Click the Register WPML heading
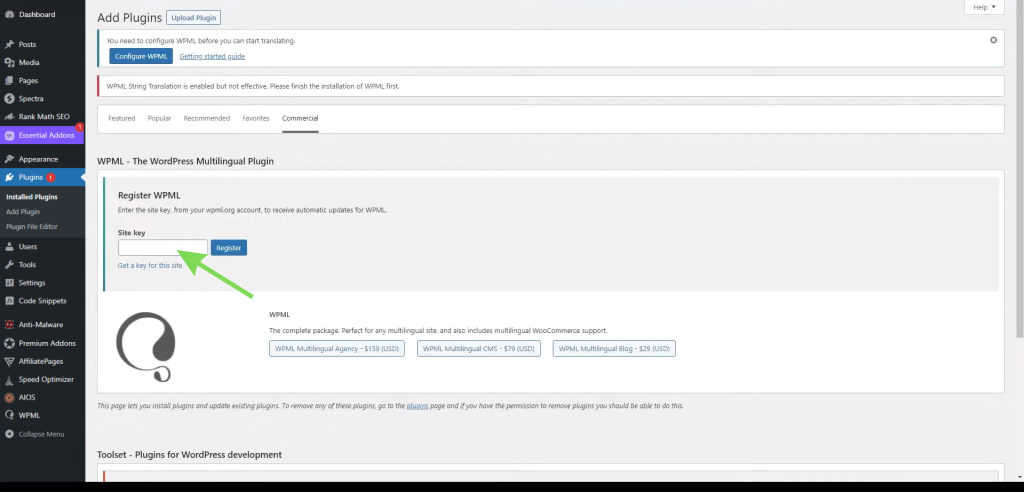 [149, 195]
